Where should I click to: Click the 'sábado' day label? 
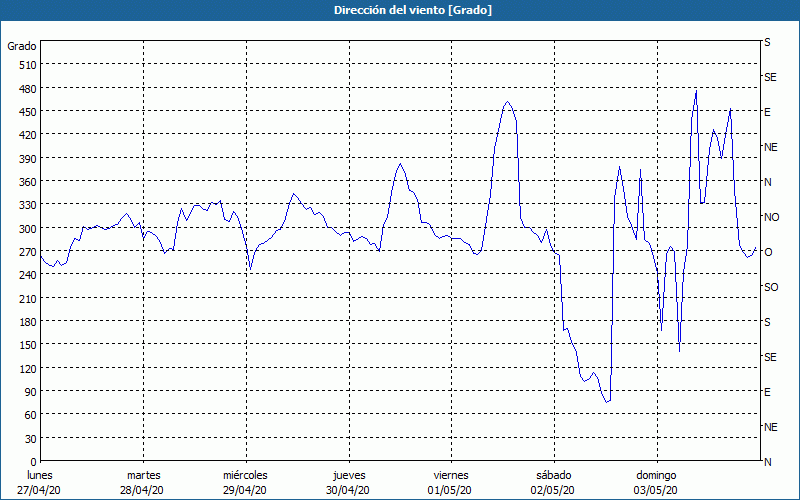click(554, 476)
